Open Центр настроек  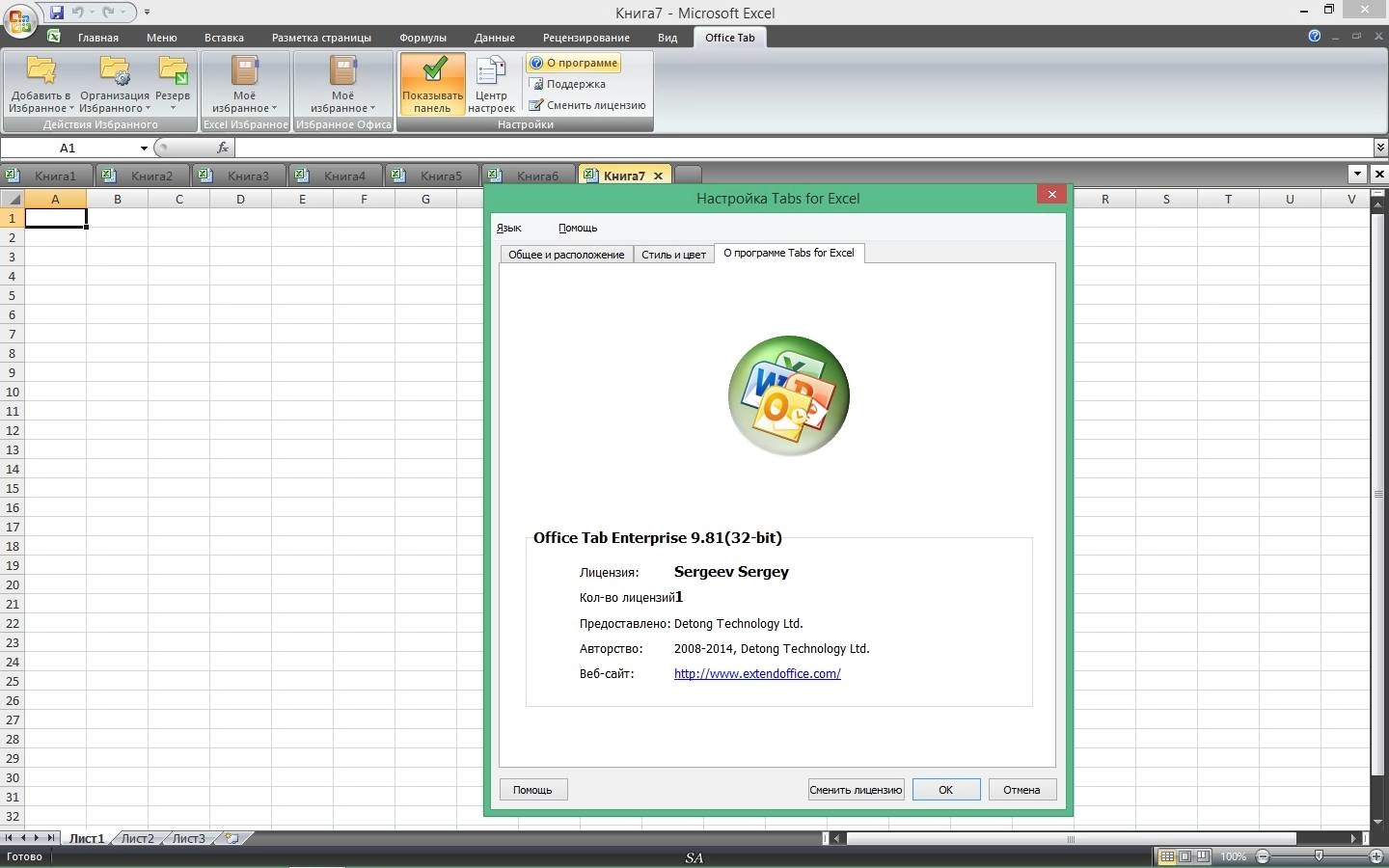point(491,84)
